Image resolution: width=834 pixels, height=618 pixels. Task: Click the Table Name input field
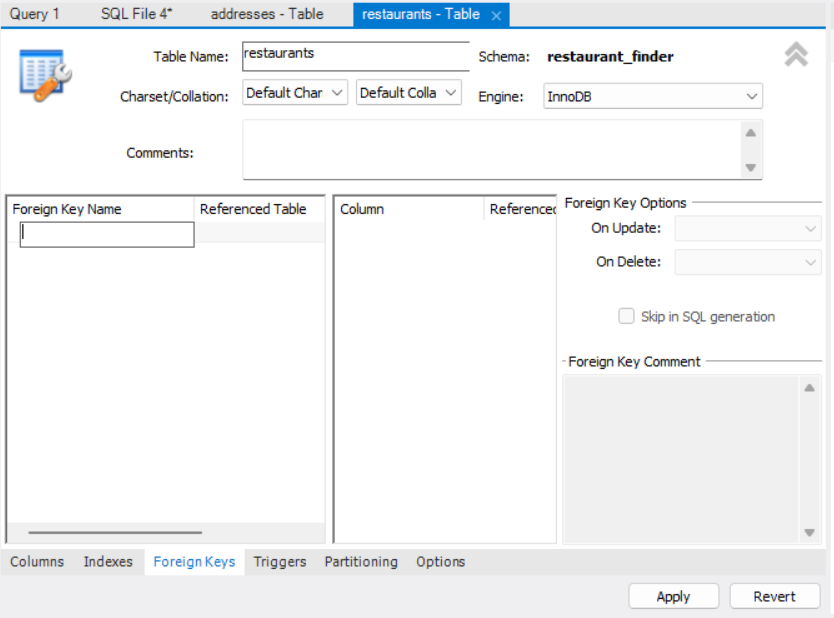click(355, 56)
